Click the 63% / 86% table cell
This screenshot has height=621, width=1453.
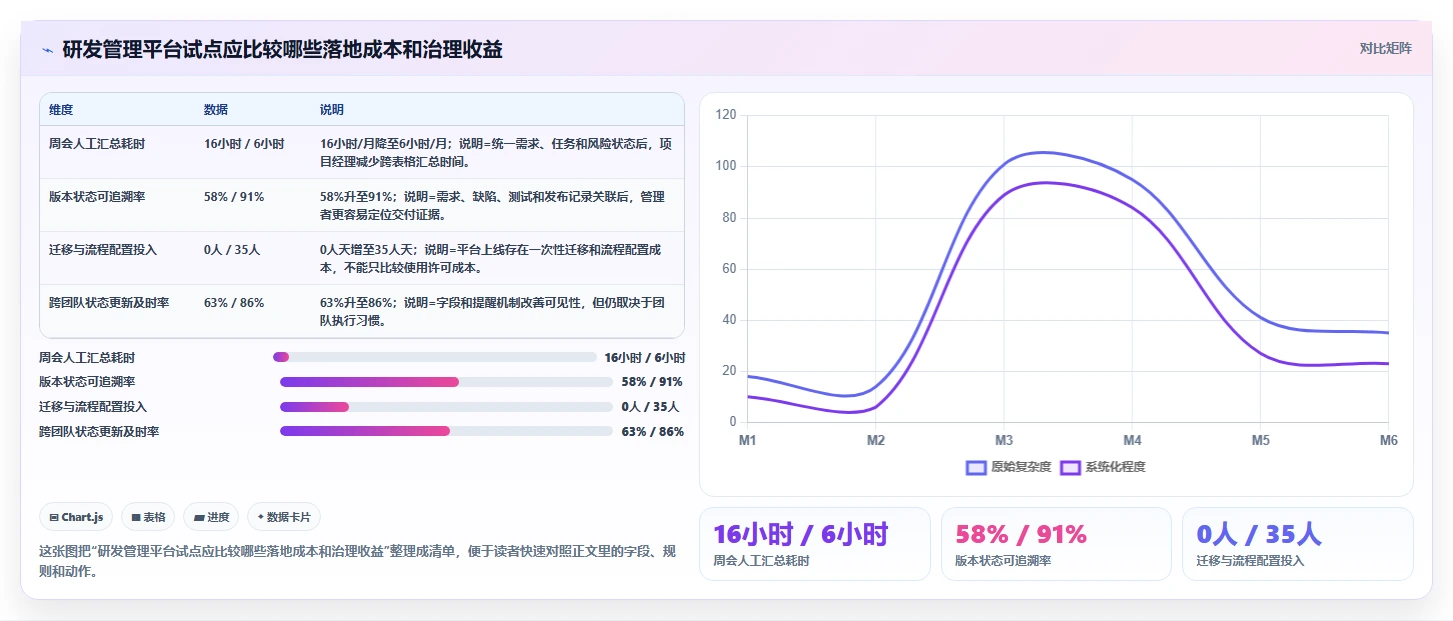[233, 303]
